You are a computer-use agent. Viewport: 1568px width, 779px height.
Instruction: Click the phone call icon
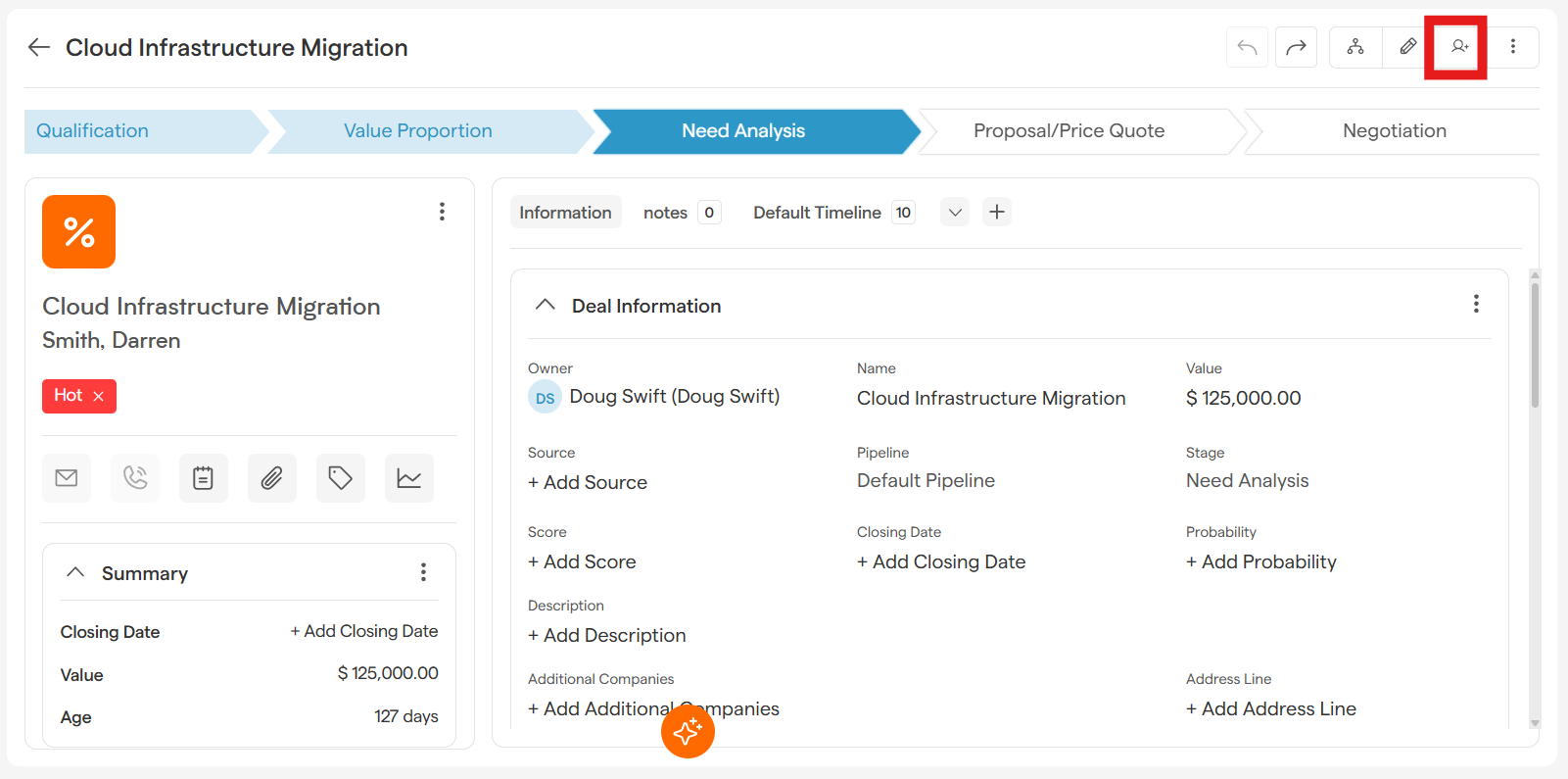point(135,478)
